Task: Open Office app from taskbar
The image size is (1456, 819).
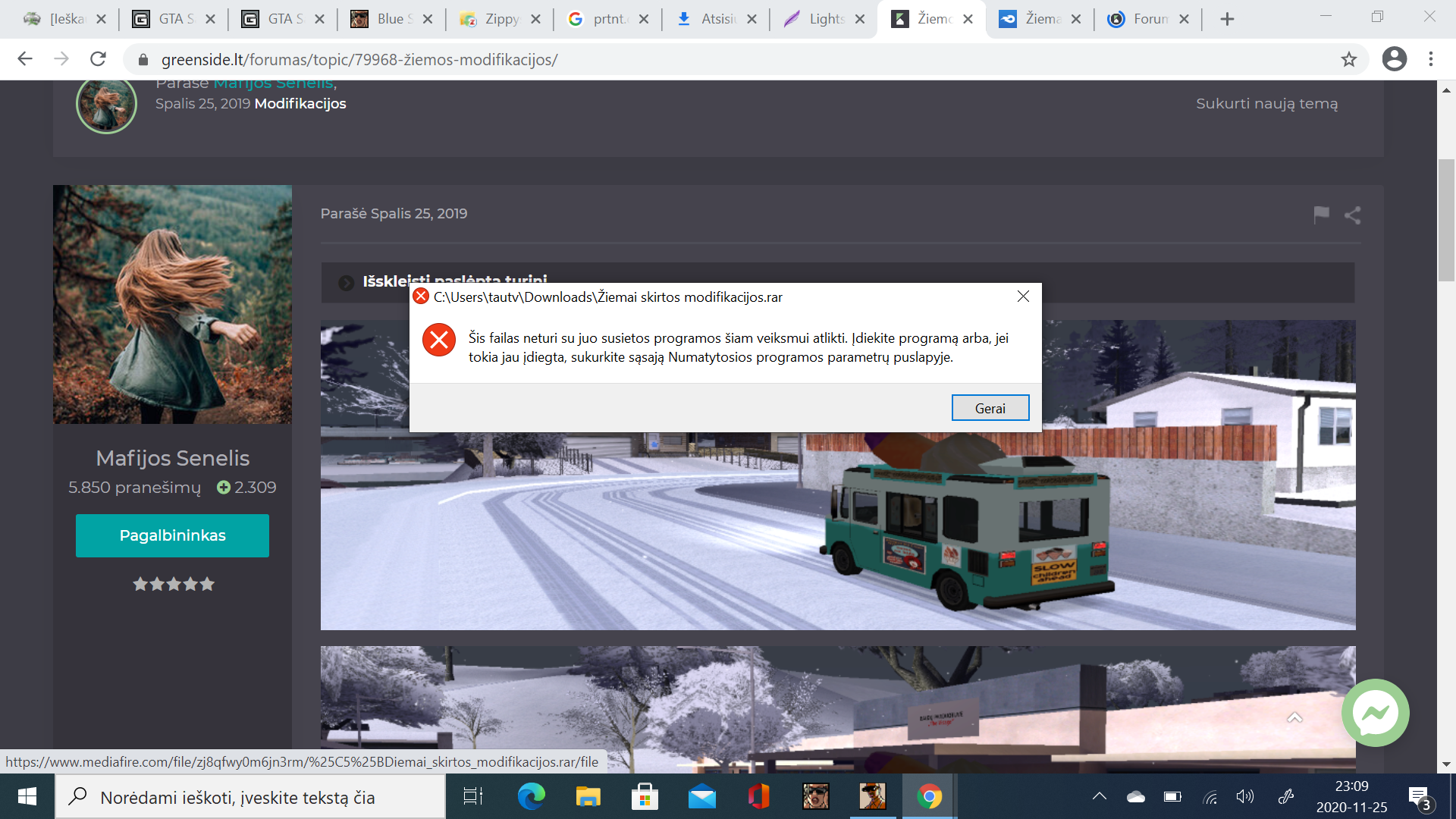Action: (x=758, y=796)
